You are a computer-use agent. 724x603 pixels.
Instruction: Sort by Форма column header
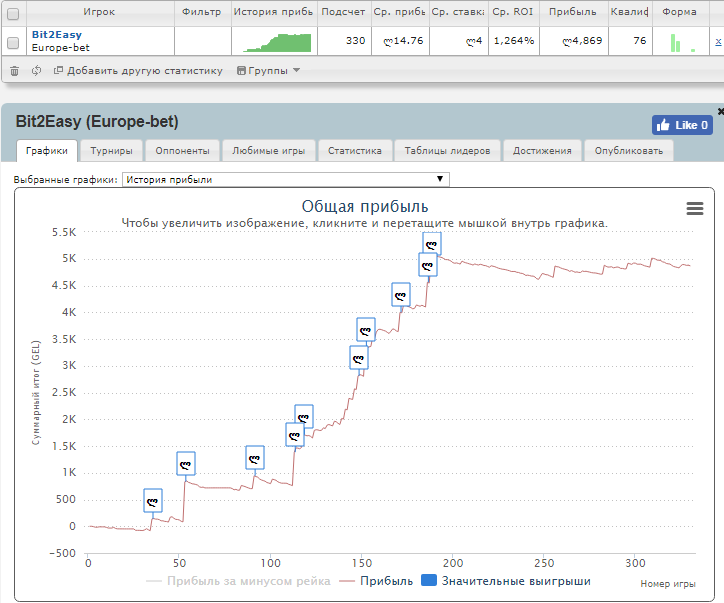[x=680, y=12]
